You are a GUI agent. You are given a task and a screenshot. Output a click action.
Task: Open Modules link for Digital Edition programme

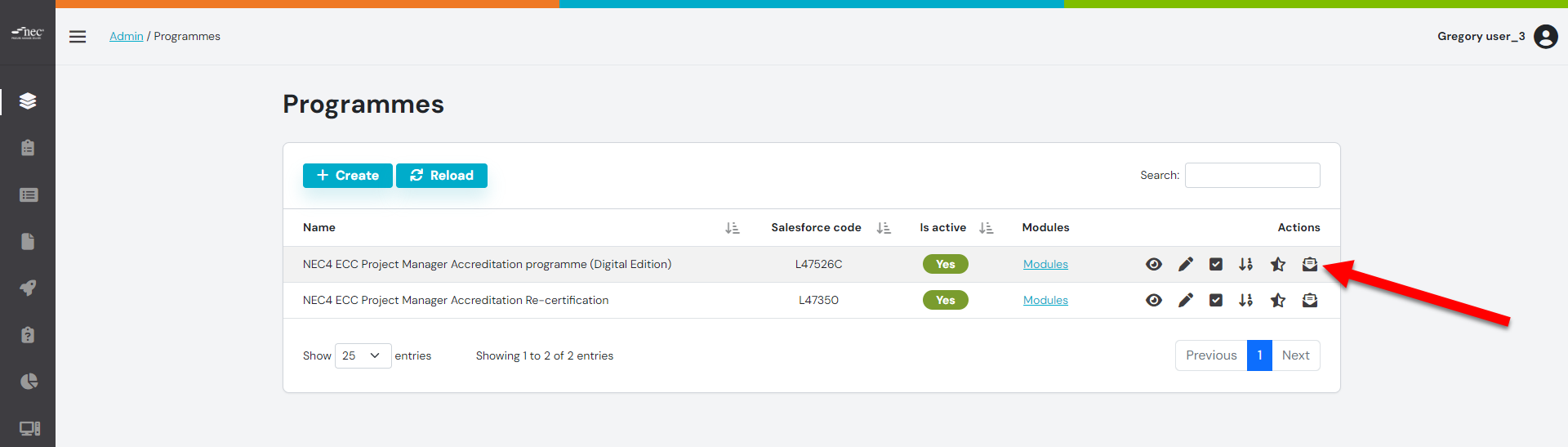1045,264
